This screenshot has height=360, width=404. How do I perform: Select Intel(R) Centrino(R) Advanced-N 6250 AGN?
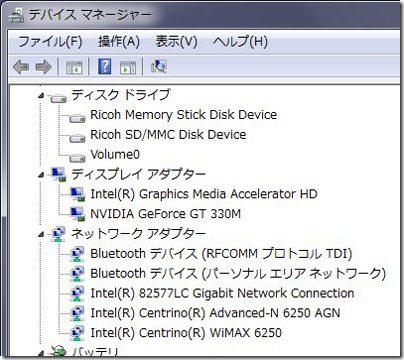coord(215,313)
